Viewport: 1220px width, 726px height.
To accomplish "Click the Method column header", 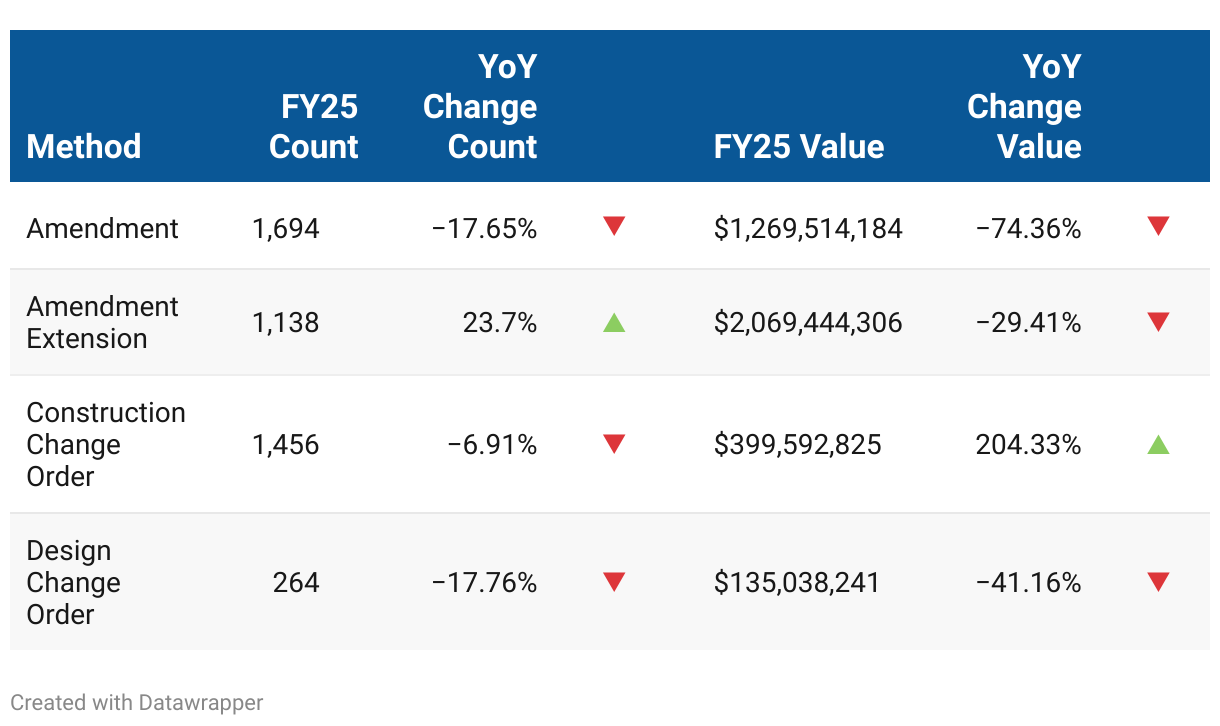I will pyautogui.click(x=84, y=146).
